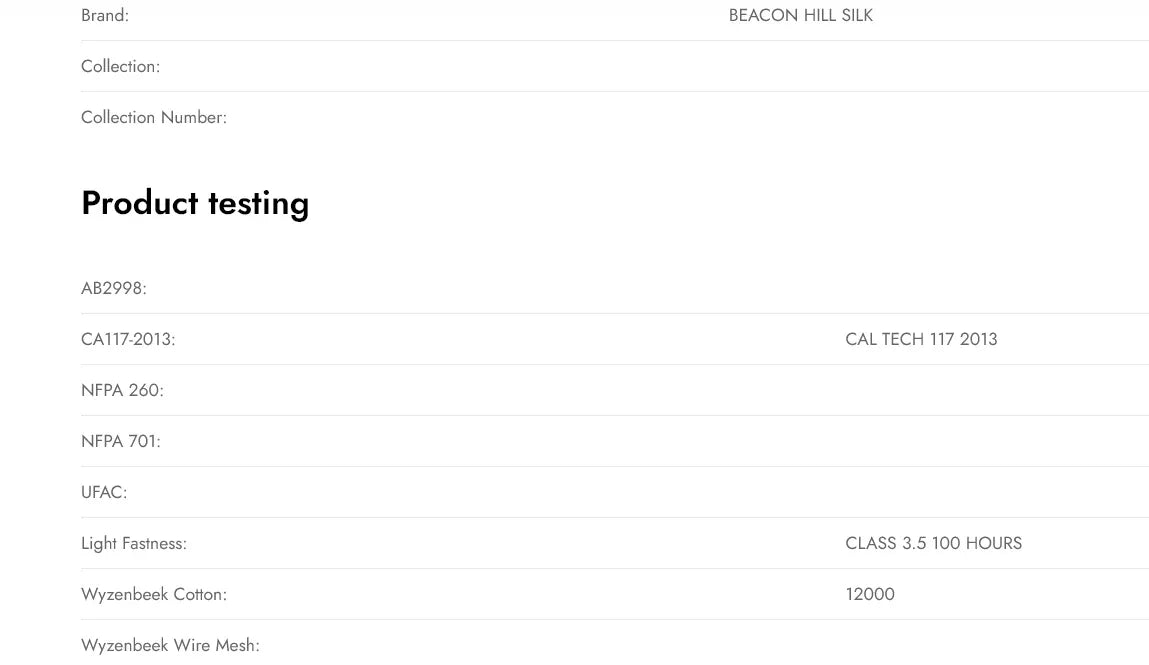This screenshot has height=665, width=1149.
Task: Select the CAL TECH 117 2013 value
Action: click(921, 340)
